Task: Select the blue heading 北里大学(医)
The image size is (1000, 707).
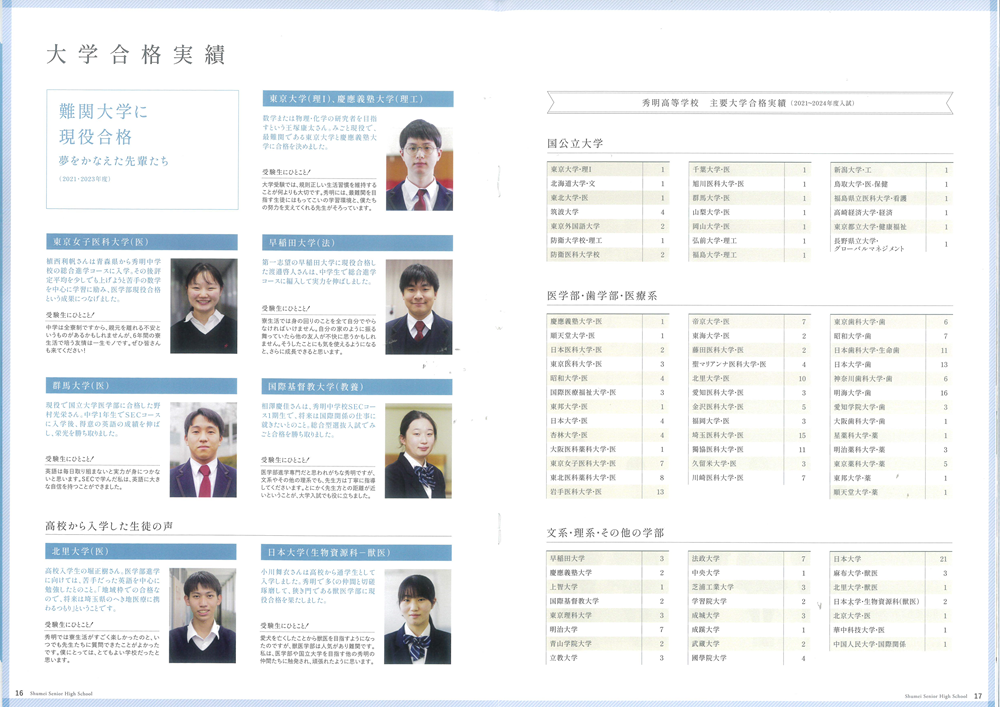Action: click(x=140, y=551)
